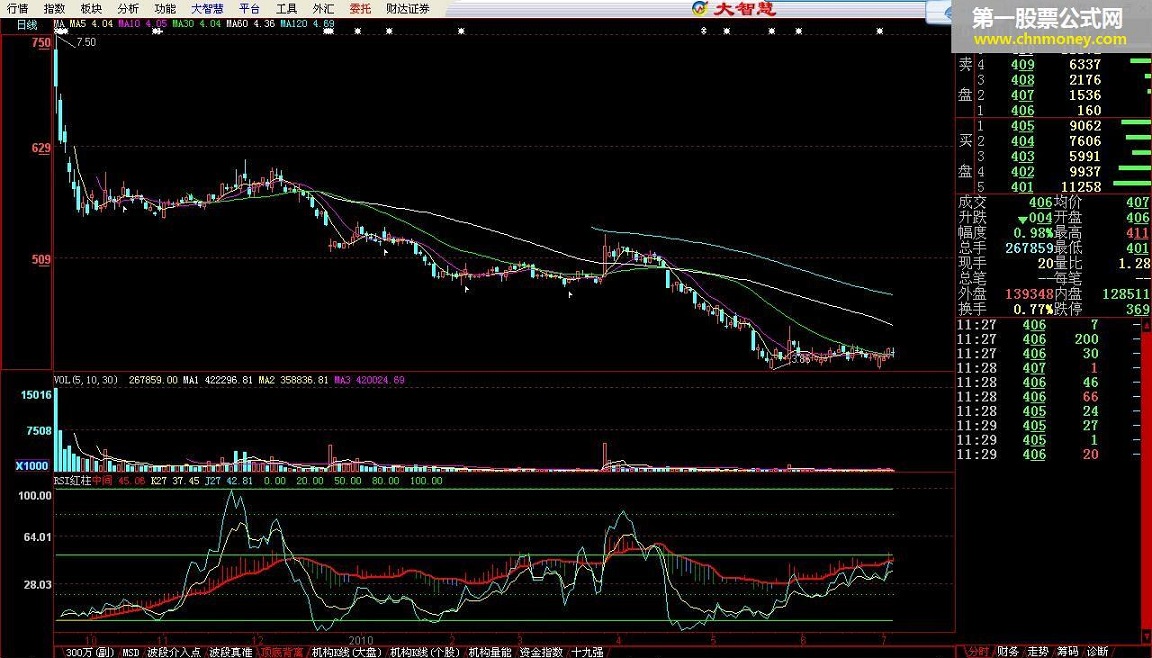Open the 委托 trading menu
Screen dimensions: 1152x658
(x=360, y=9)
